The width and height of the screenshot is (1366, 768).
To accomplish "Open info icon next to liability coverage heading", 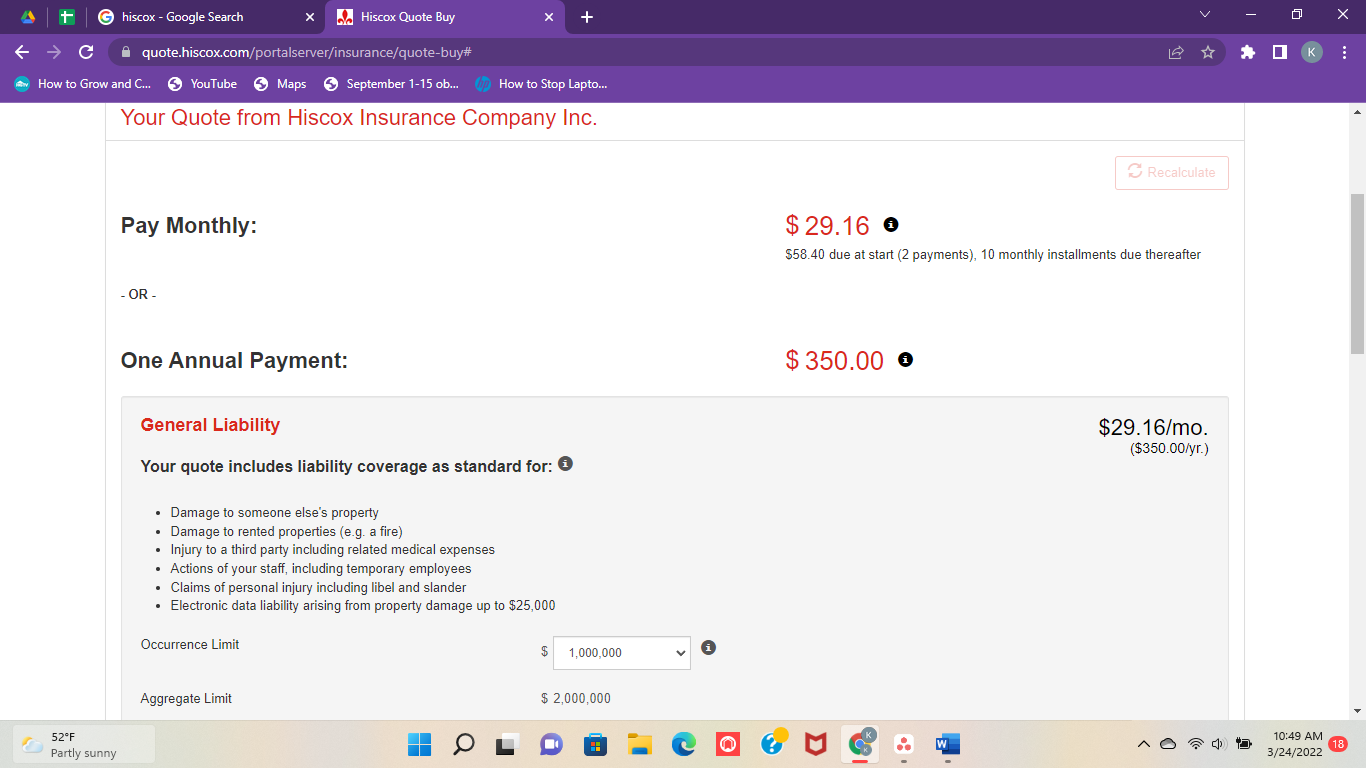I will (x=565, y=464).
